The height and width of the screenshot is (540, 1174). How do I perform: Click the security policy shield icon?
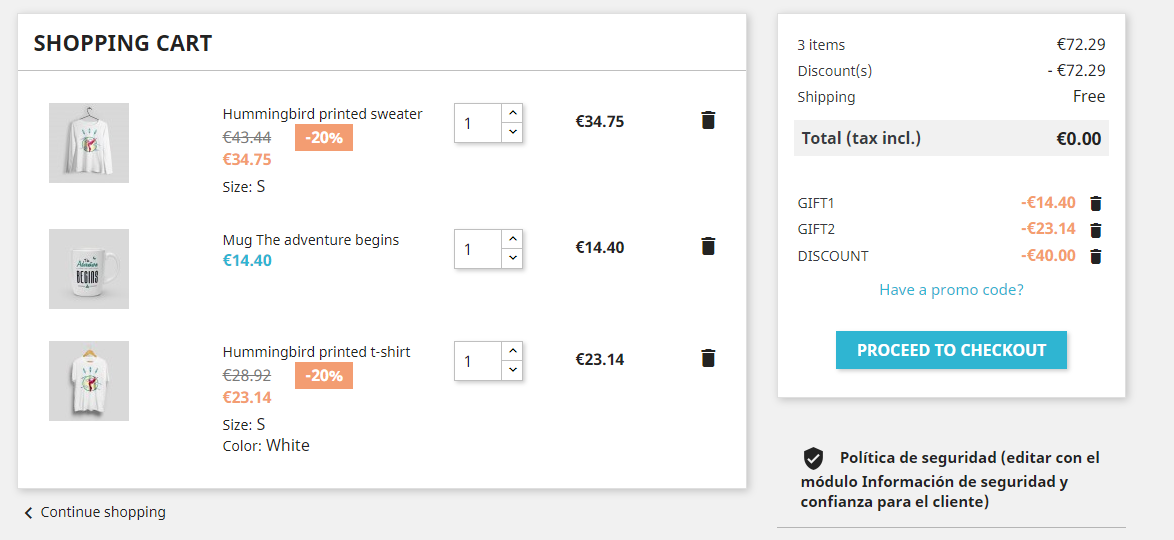814,458
